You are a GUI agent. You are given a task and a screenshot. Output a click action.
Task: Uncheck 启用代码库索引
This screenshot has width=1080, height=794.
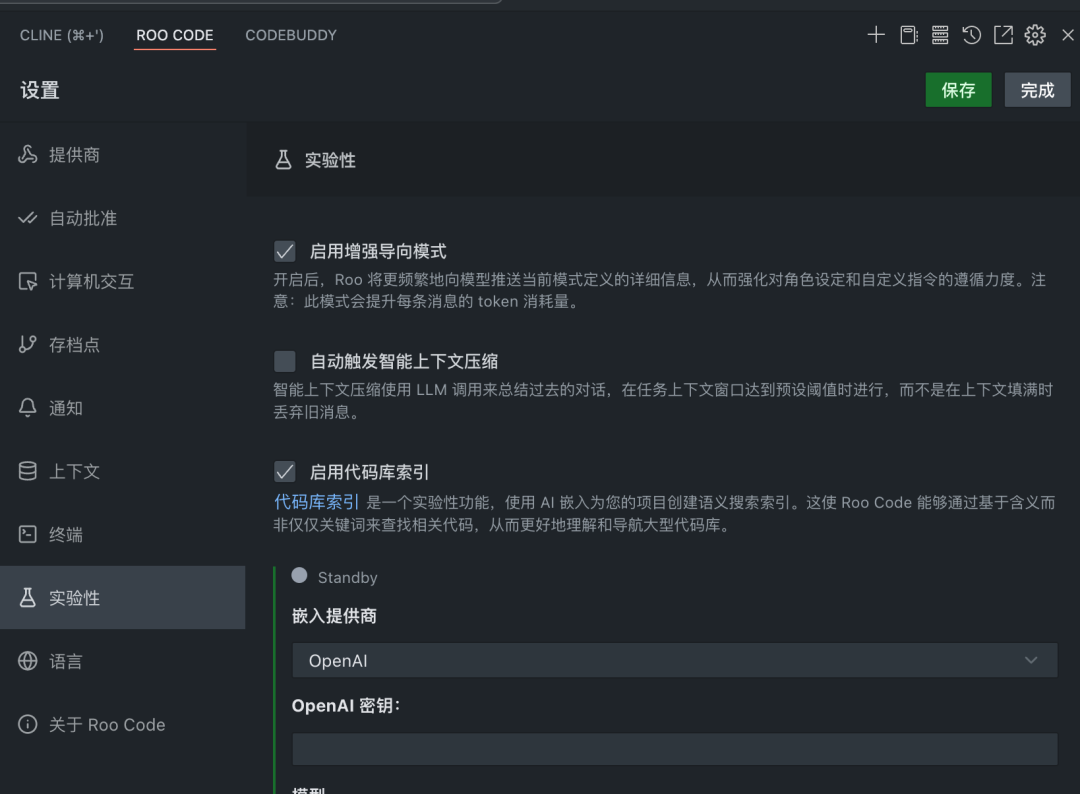[x=284, y=471]
